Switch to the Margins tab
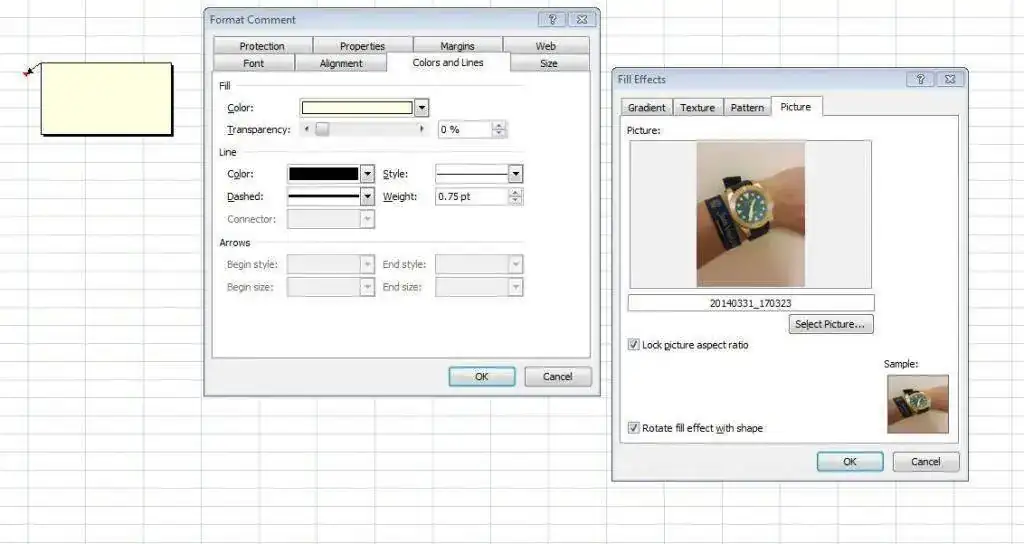1024x544 pixels. point(457,46)
